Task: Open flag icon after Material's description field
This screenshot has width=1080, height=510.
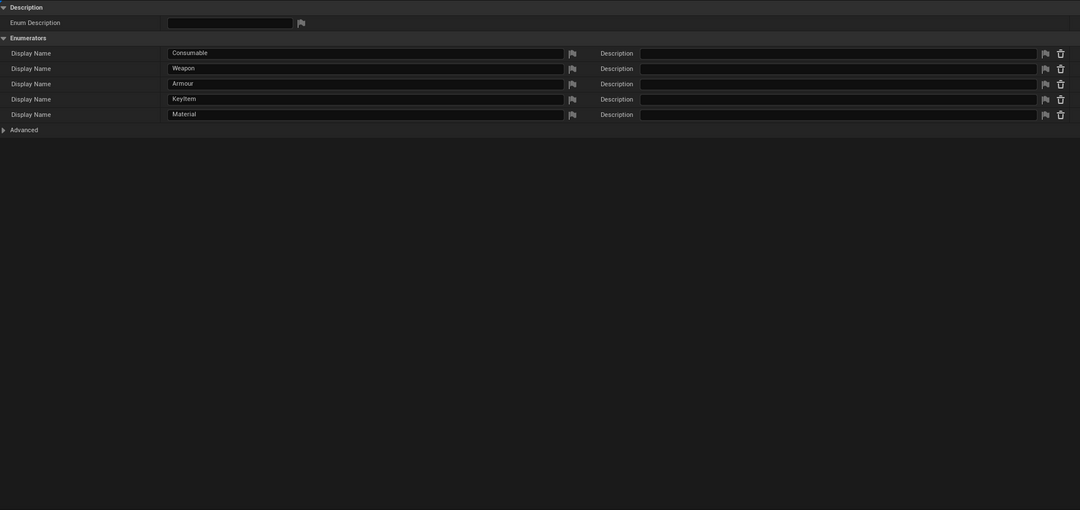Action: (x=1045, y=115)
